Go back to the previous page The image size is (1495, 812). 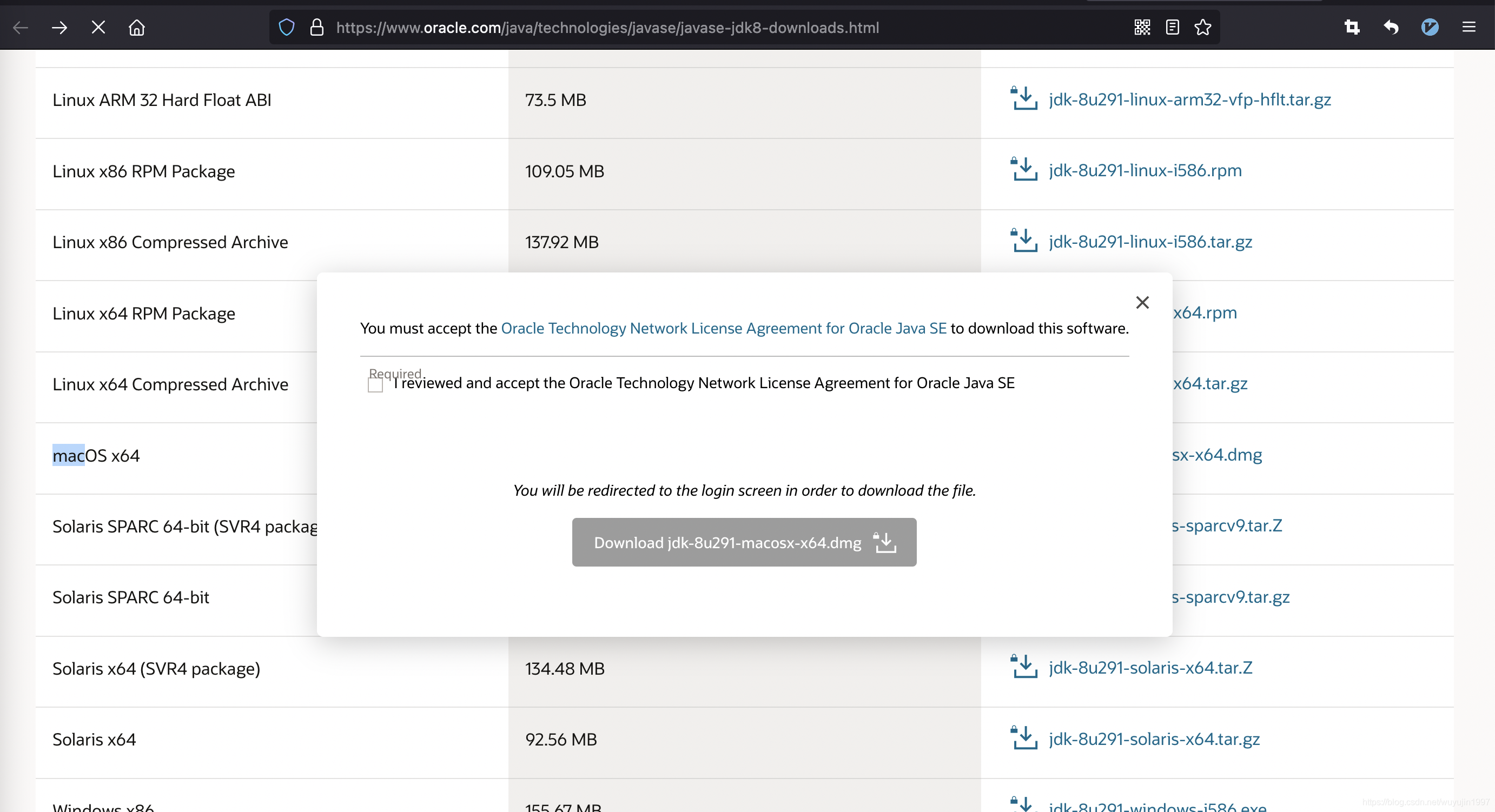tap(21, 27)
